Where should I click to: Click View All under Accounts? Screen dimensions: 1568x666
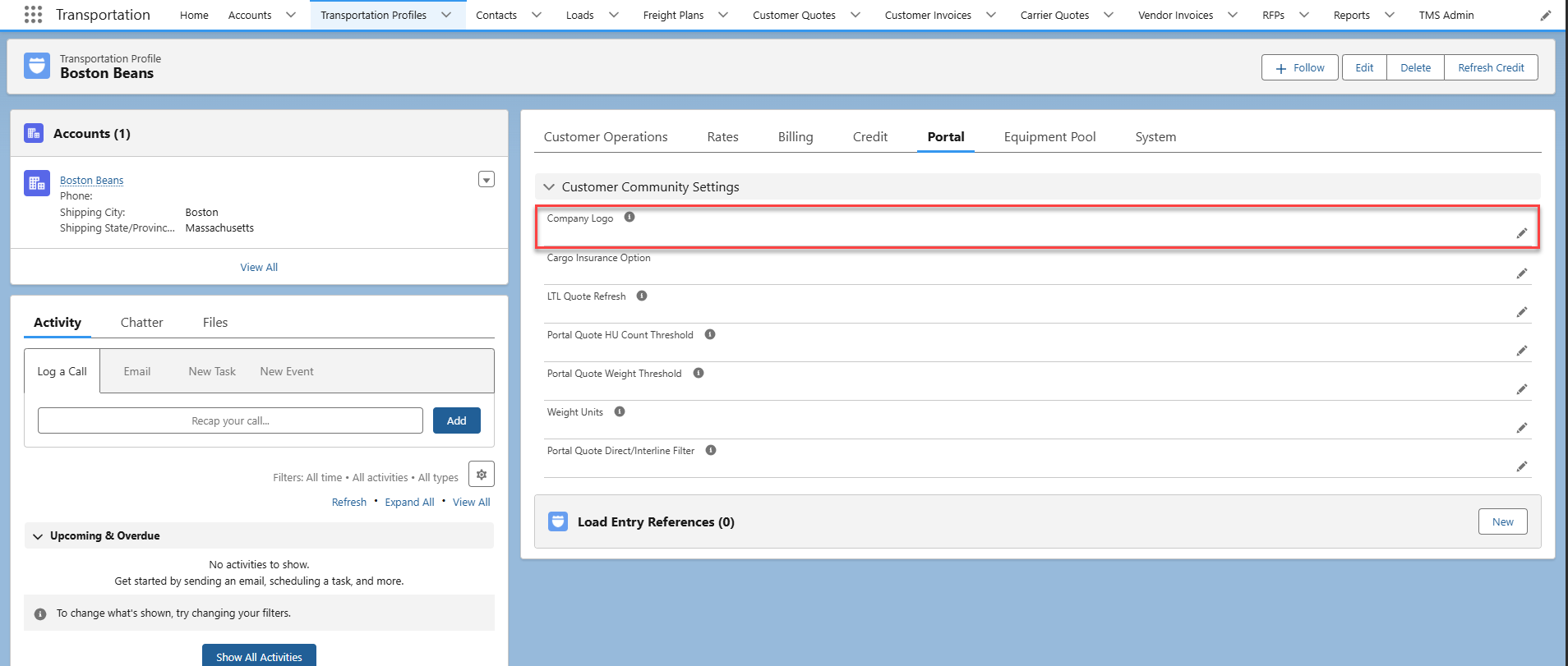pyautogui.click(x=259, y=268)
